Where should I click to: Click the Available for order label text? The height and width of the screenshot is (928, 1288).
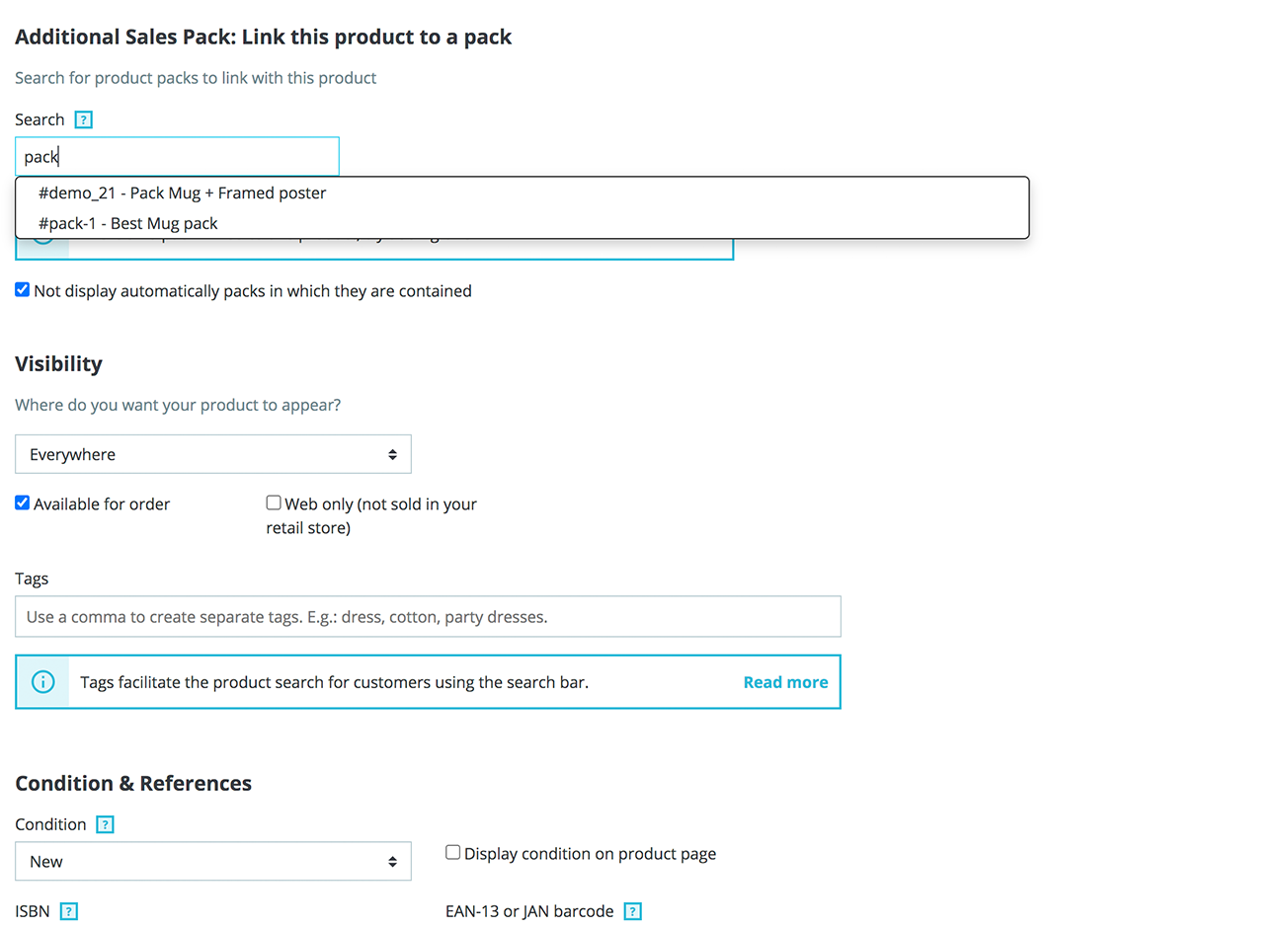[102, 504]
